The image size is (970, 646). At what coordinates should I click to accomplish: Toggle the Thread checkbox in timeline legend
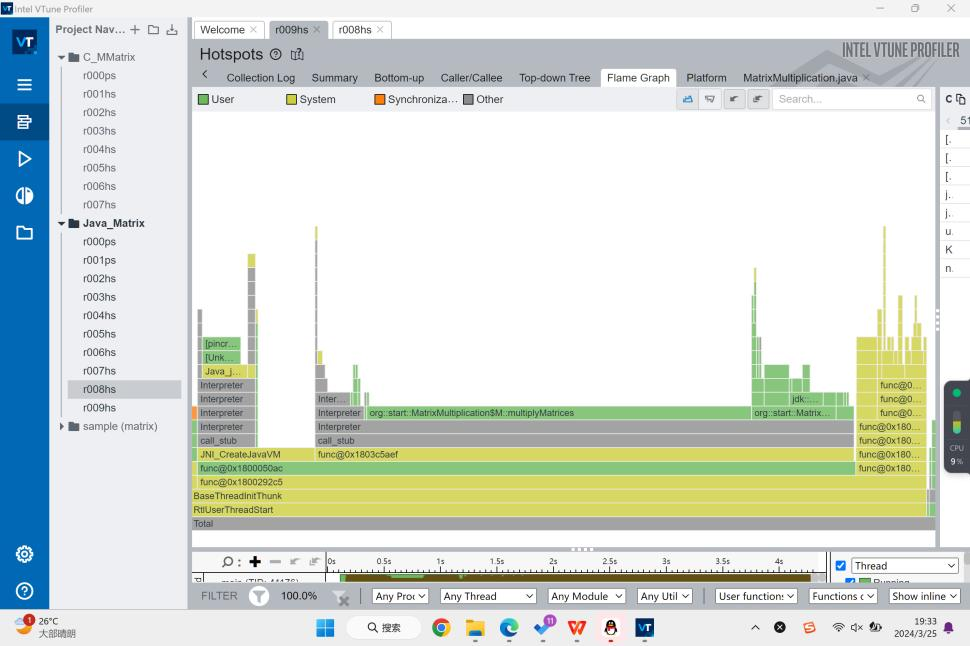(x=841, y=566)
